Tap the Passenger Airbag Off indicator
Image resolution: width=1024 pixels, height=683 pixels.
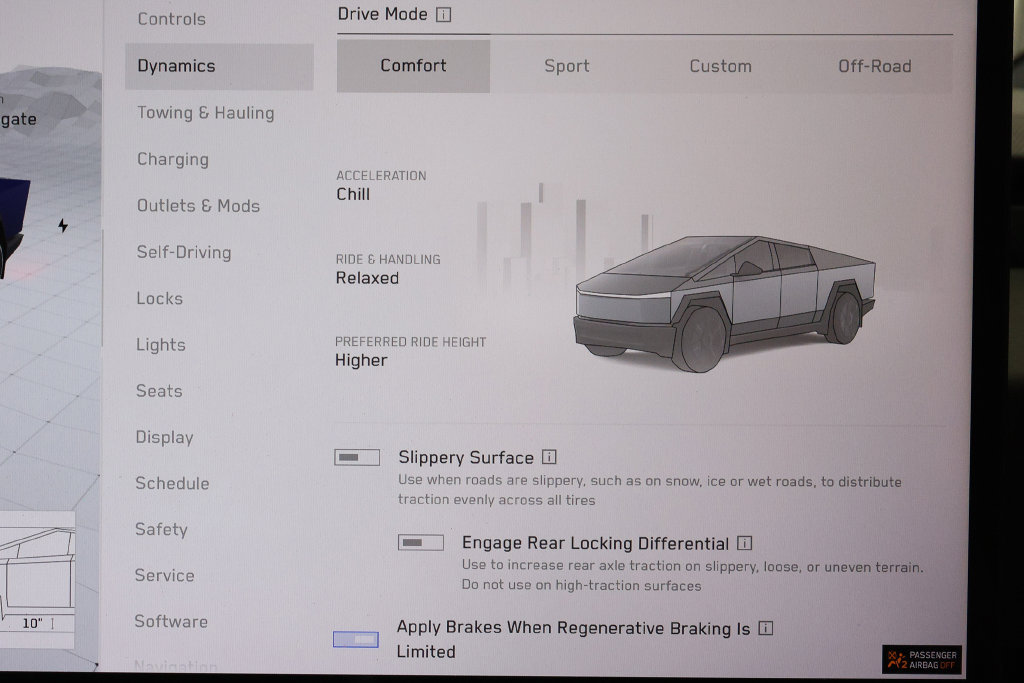click(921, 659)
